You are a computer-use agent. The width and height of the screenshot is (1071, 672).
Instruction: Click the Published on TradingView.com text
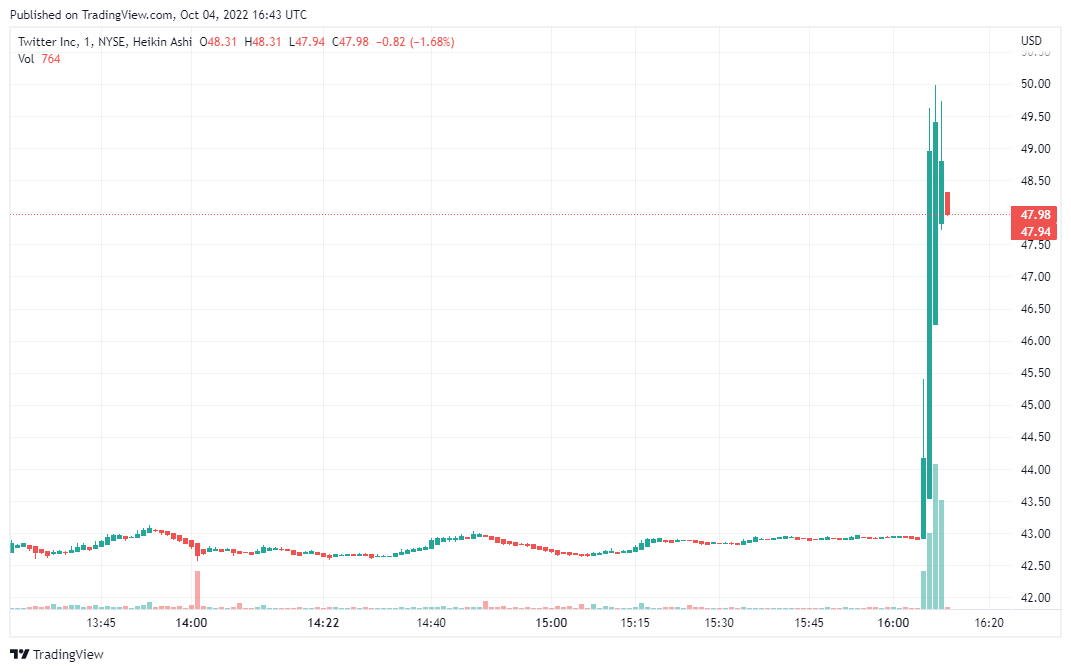(x=158, y=15)
